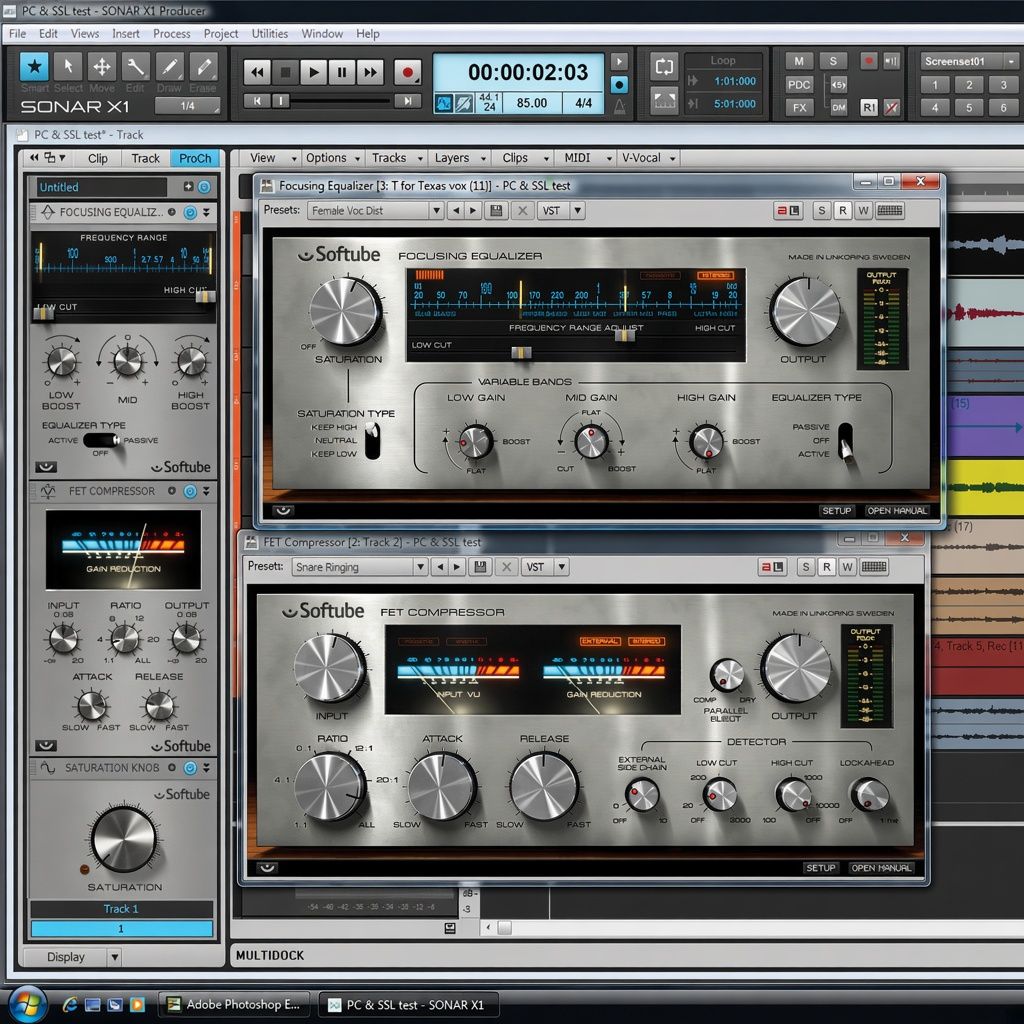Select the Smart tool star icon
Screen dimensions: 1024x1024
click(34, 67)
